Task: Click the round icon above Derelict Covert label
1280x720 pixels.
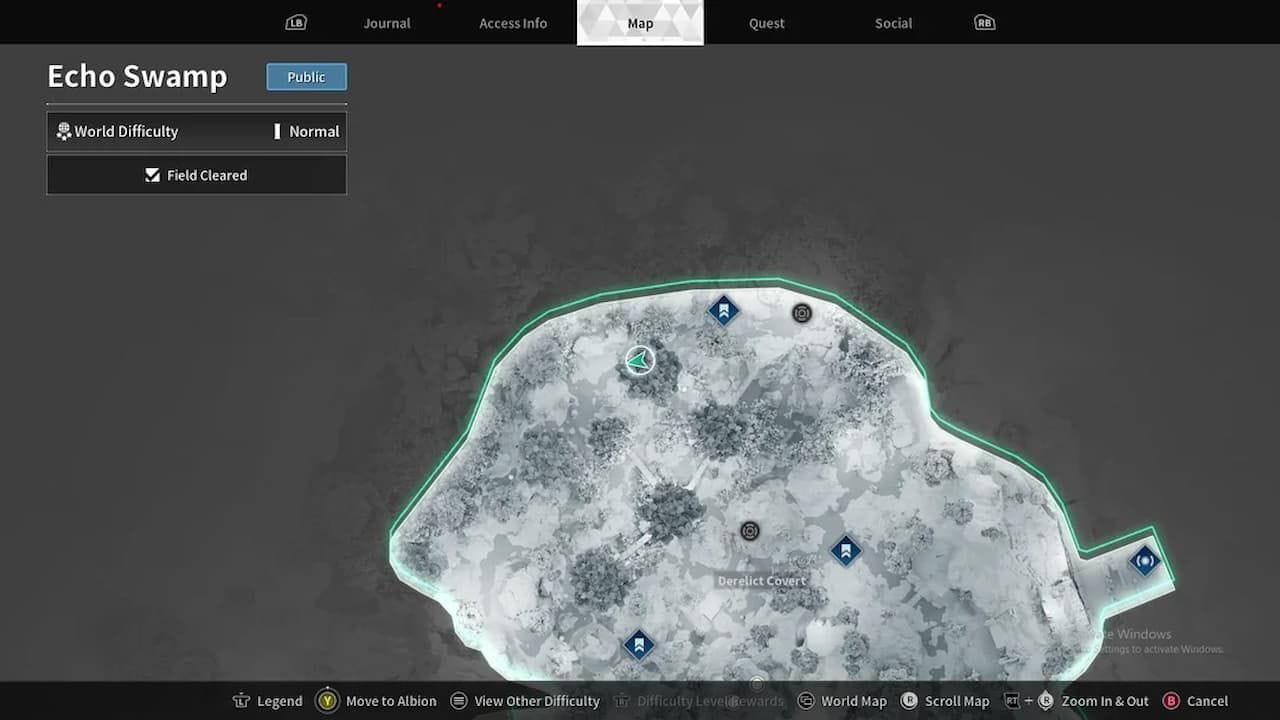Action: tap(750, 531)
